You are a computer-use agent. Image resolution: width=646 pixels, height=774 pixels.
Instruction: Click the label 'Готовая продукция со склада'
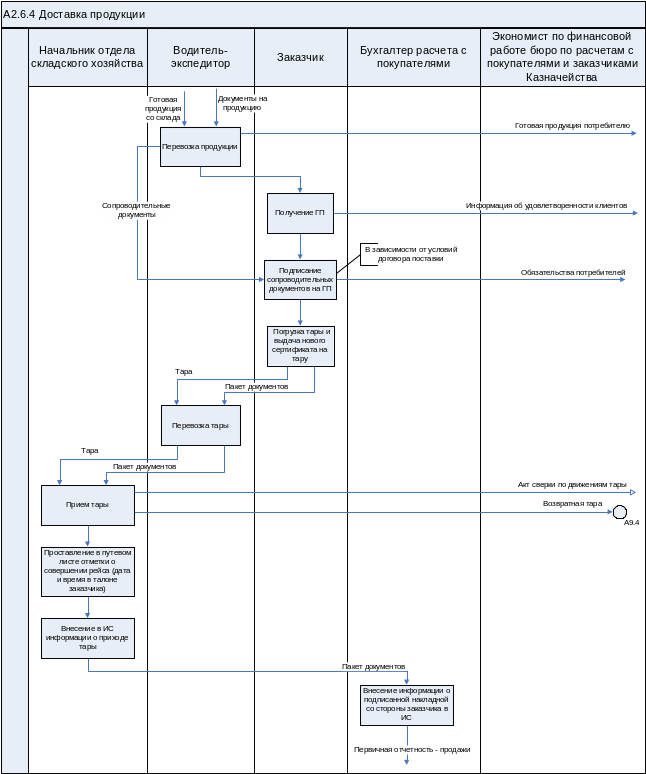tap(163, 109)
